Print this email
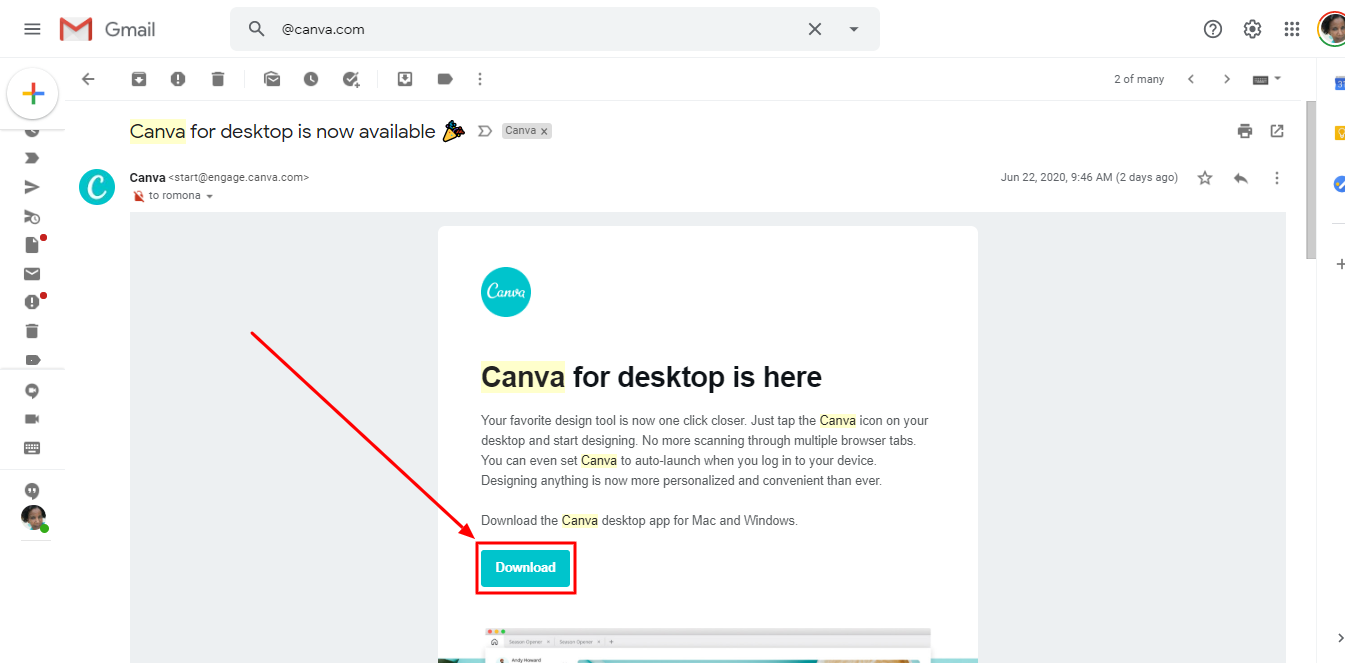 click(1245, 131)
